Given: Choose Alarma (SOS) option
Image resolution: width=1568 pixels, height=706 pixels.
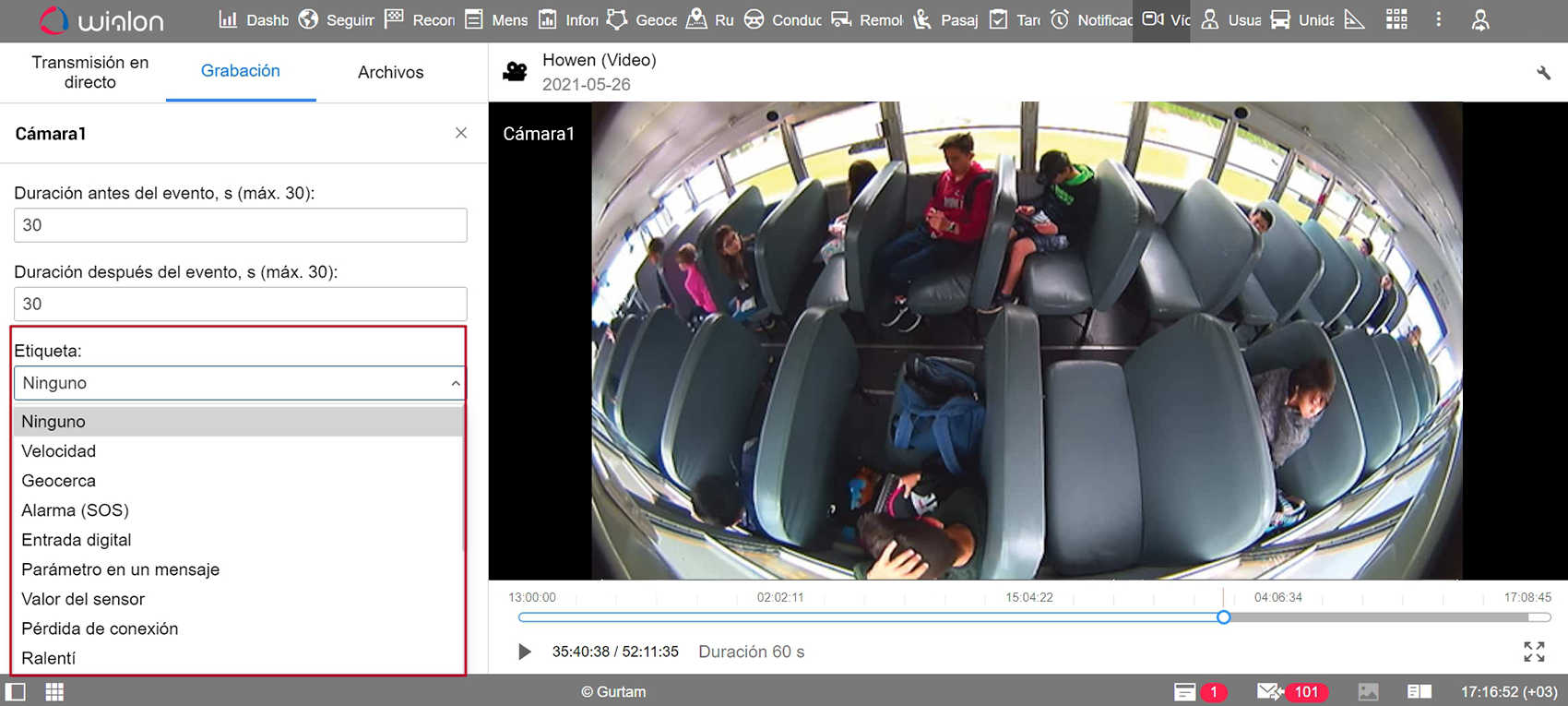Looking at the screenshot, I should 75,510.
